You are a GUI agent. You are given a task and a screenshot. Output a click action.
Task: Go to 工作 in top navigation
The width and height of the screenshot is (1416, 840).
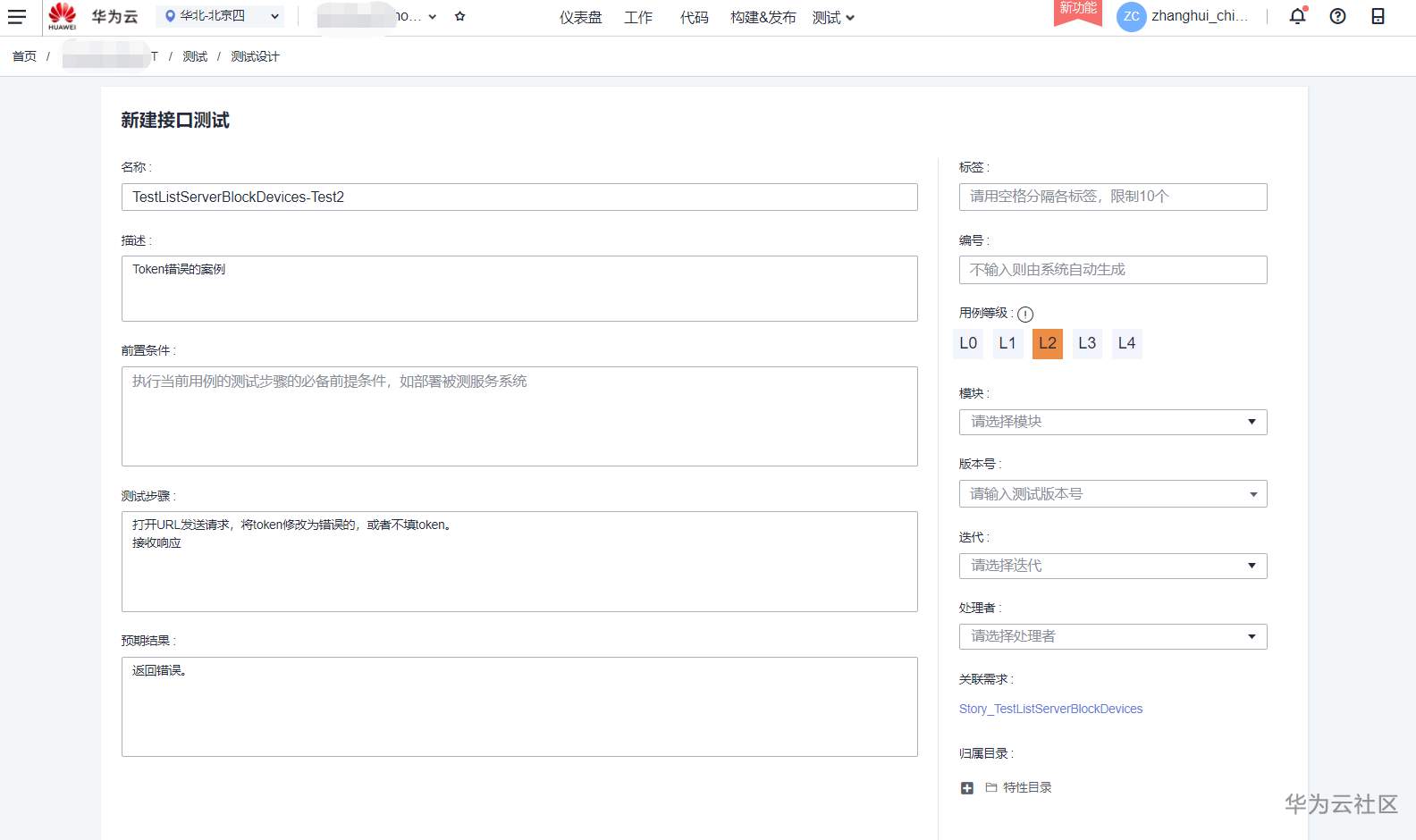point(638,17)
